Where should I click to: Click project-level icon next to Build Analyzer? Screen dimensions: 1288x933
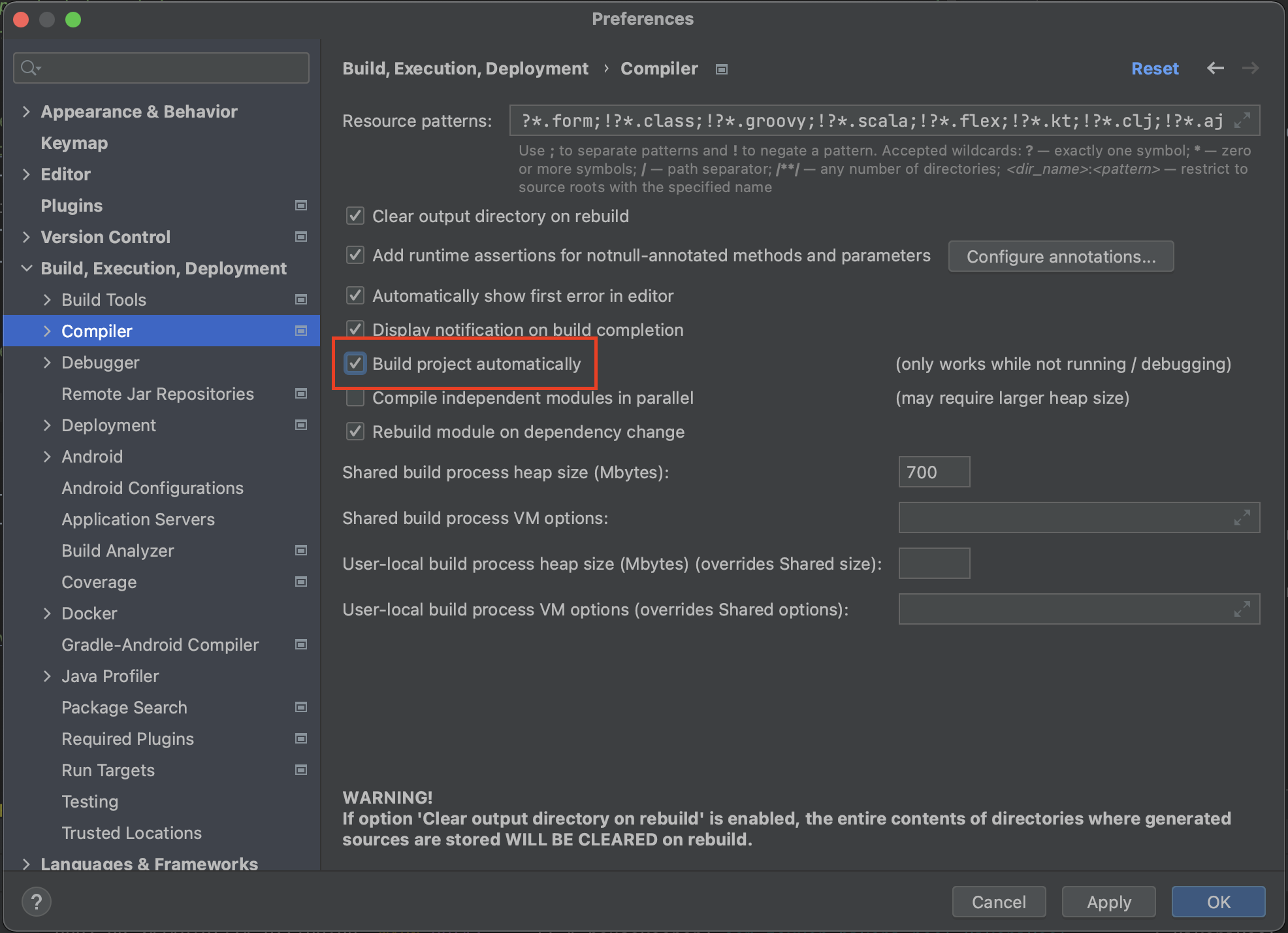pos(301,550)
